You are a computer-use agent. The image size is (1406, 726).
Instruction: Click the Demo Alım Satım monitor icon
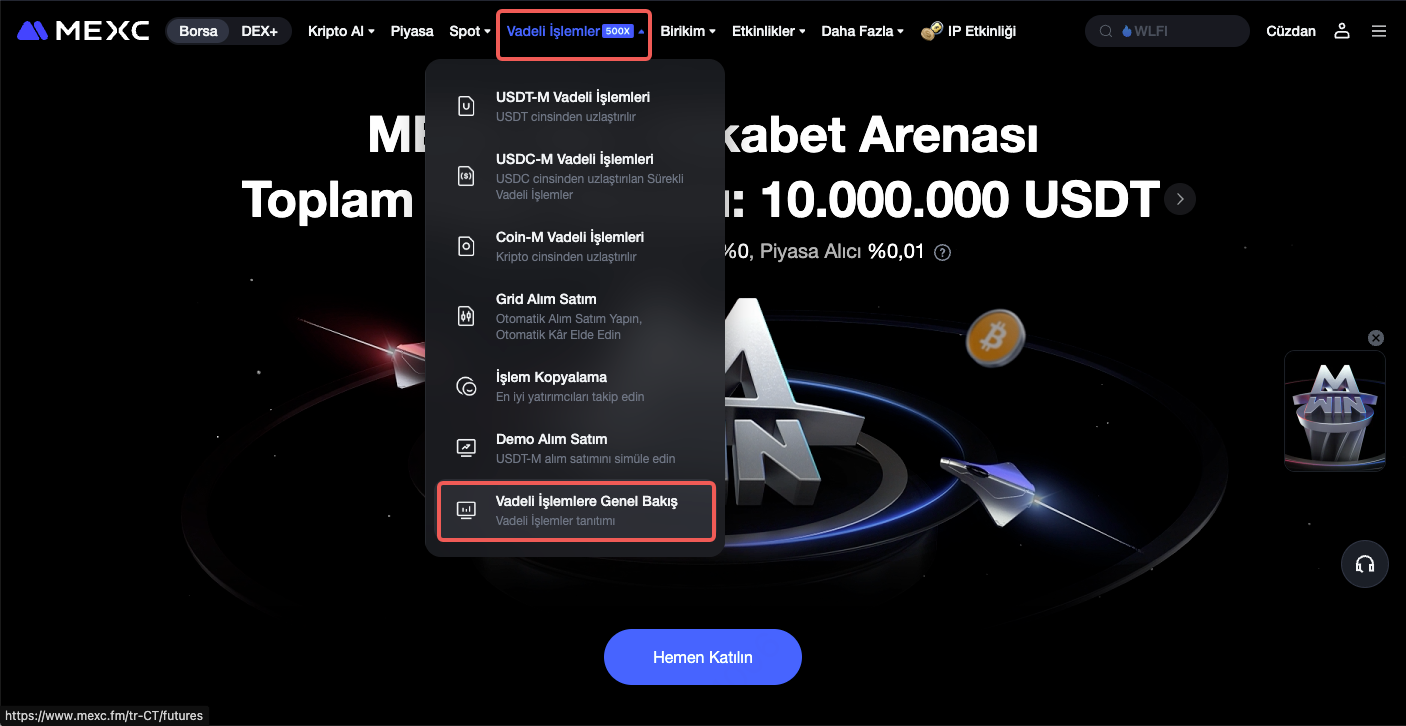click(466, 448)
